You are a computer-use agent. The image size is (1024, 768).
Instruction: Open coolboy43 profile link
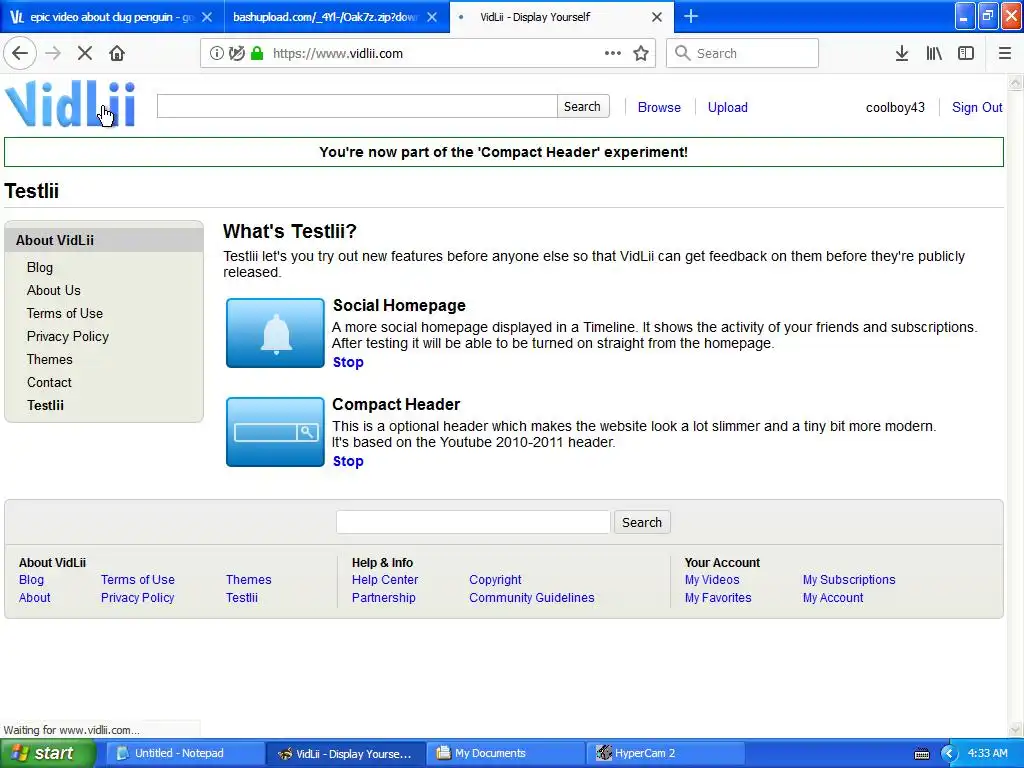pyautogui.click(x=895, y=107)
